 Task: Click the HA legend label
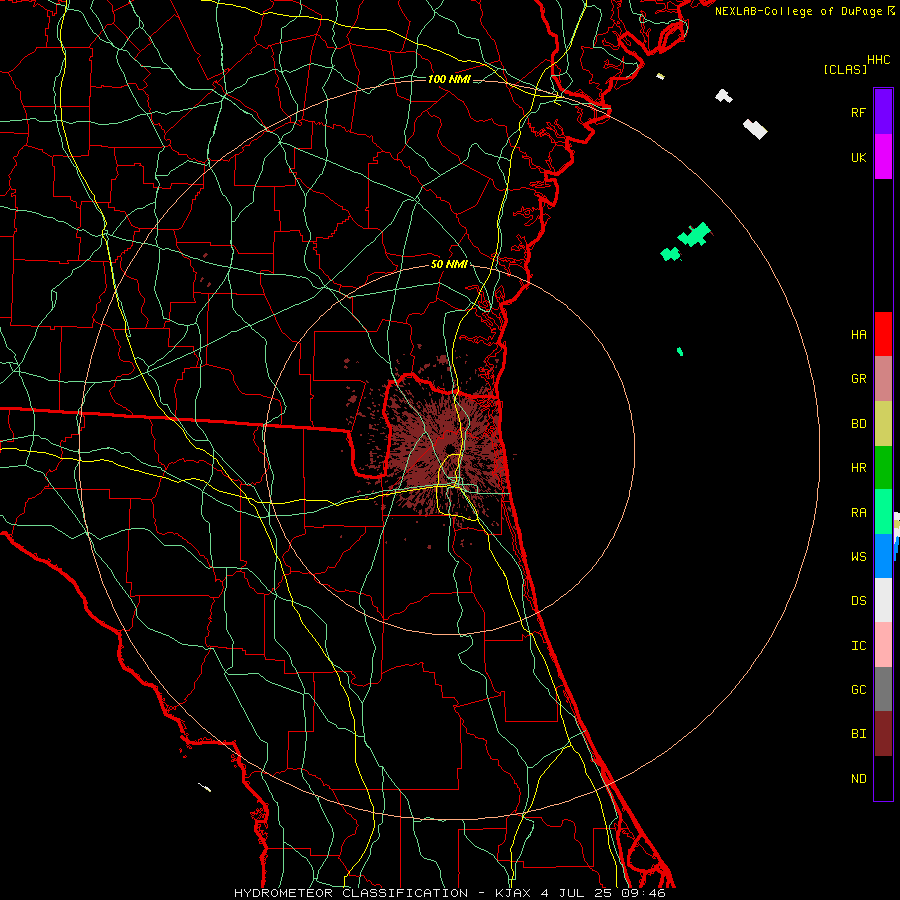pyautogui.click(x=858, y=335)
